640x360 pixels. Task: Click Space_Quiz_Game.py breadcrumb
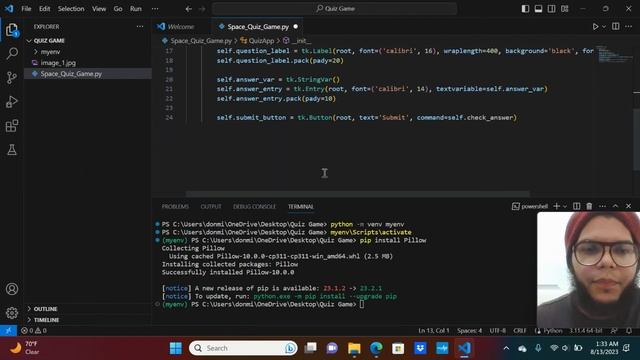[201, 41]
